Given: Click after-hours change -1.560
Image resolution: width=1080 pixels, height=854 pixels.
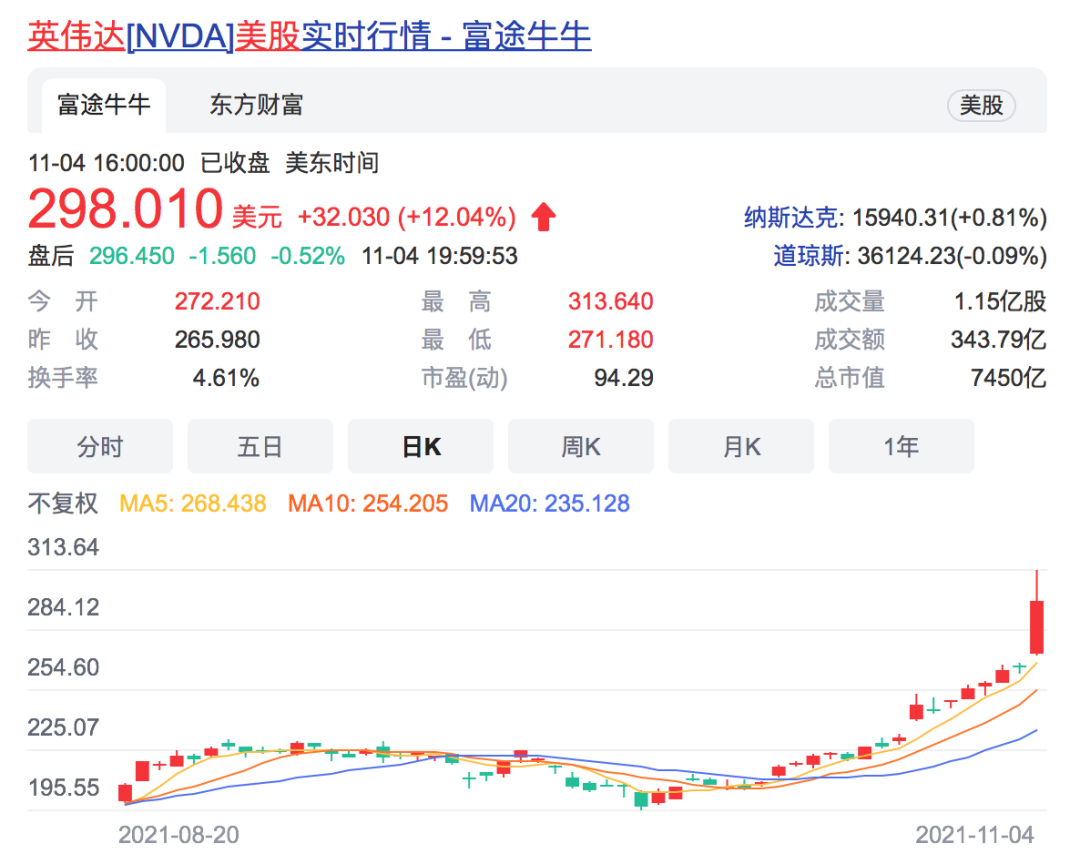Looking at the screenshot, I should pyautogui.click(x=222, y=256).
